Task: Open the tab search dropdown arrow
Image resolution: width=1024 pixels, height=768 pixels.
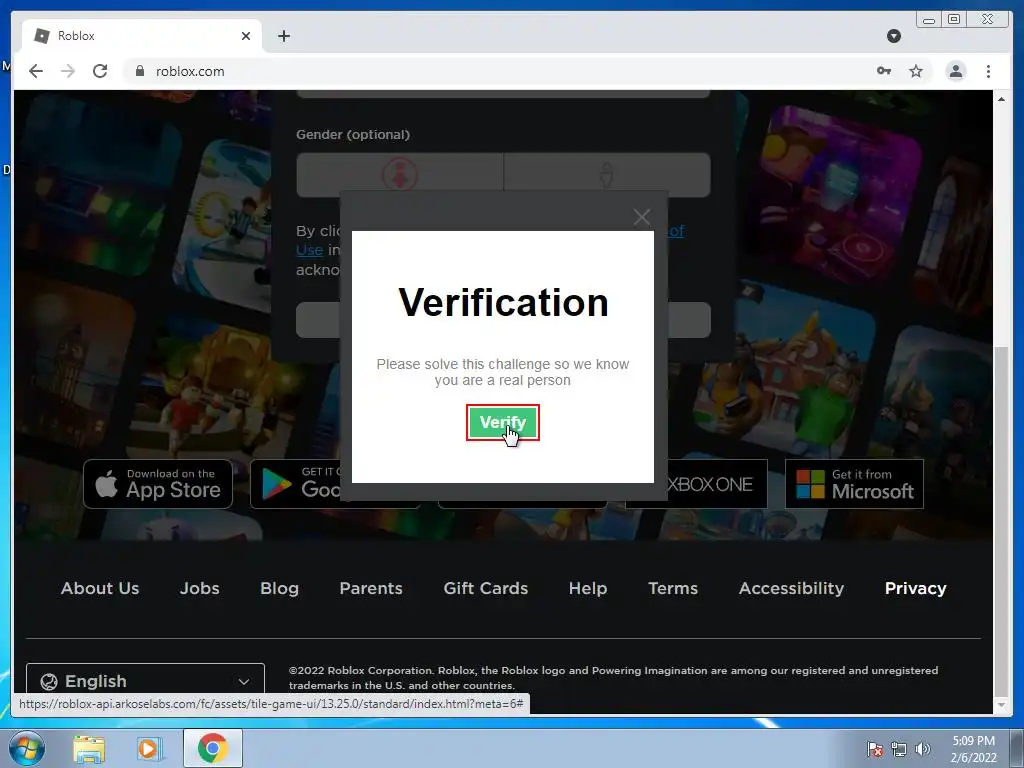Action: (894, 36)
